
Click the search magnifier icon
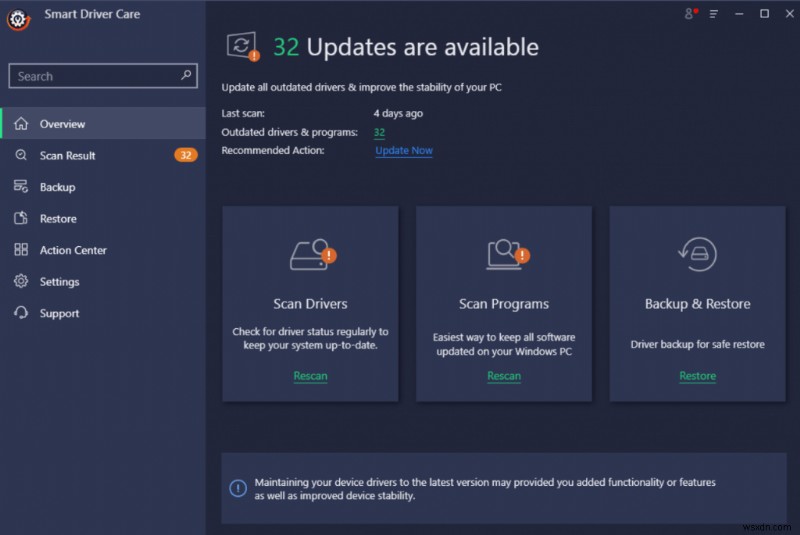[186, 75]
